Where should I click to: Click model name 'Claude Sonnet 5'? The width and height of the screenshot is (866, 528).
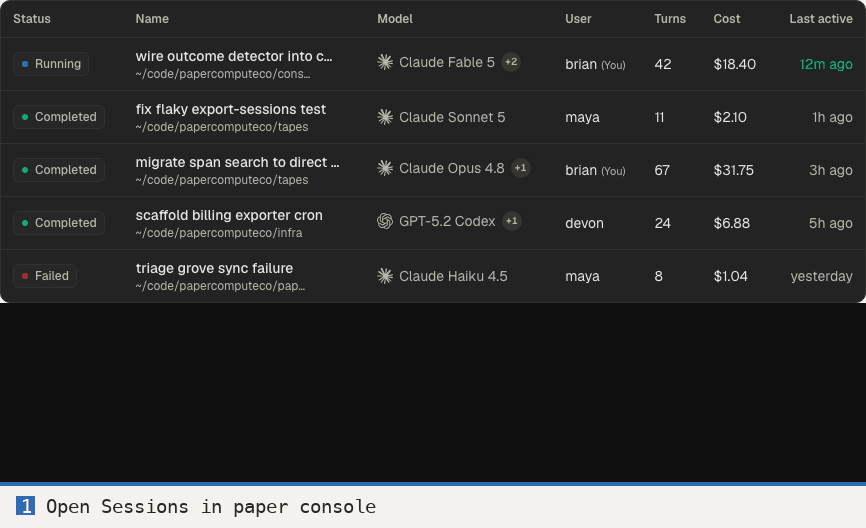(x=452, y=117)
